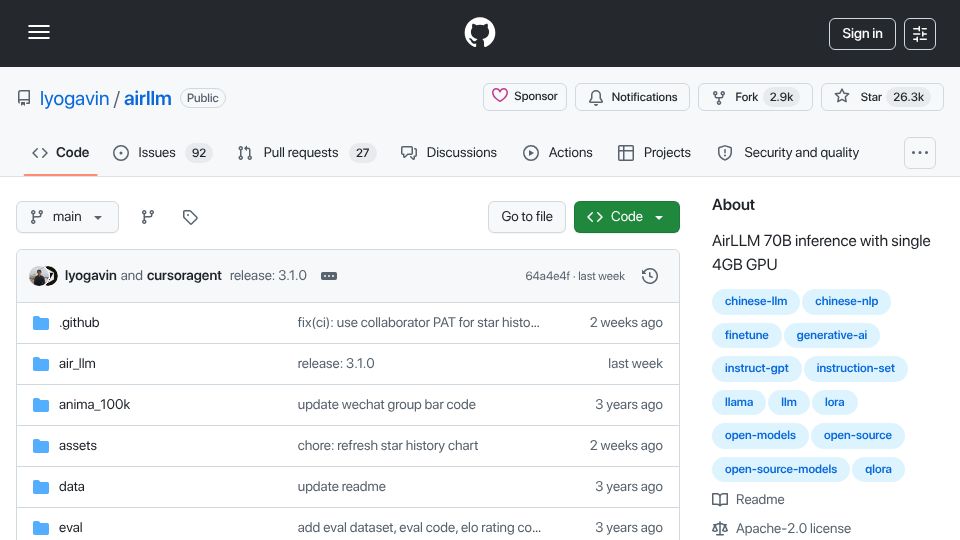This screenshot has width=960, height=540.
Task: Open the settings sliders icon beside Sign in
Action: 920,34
